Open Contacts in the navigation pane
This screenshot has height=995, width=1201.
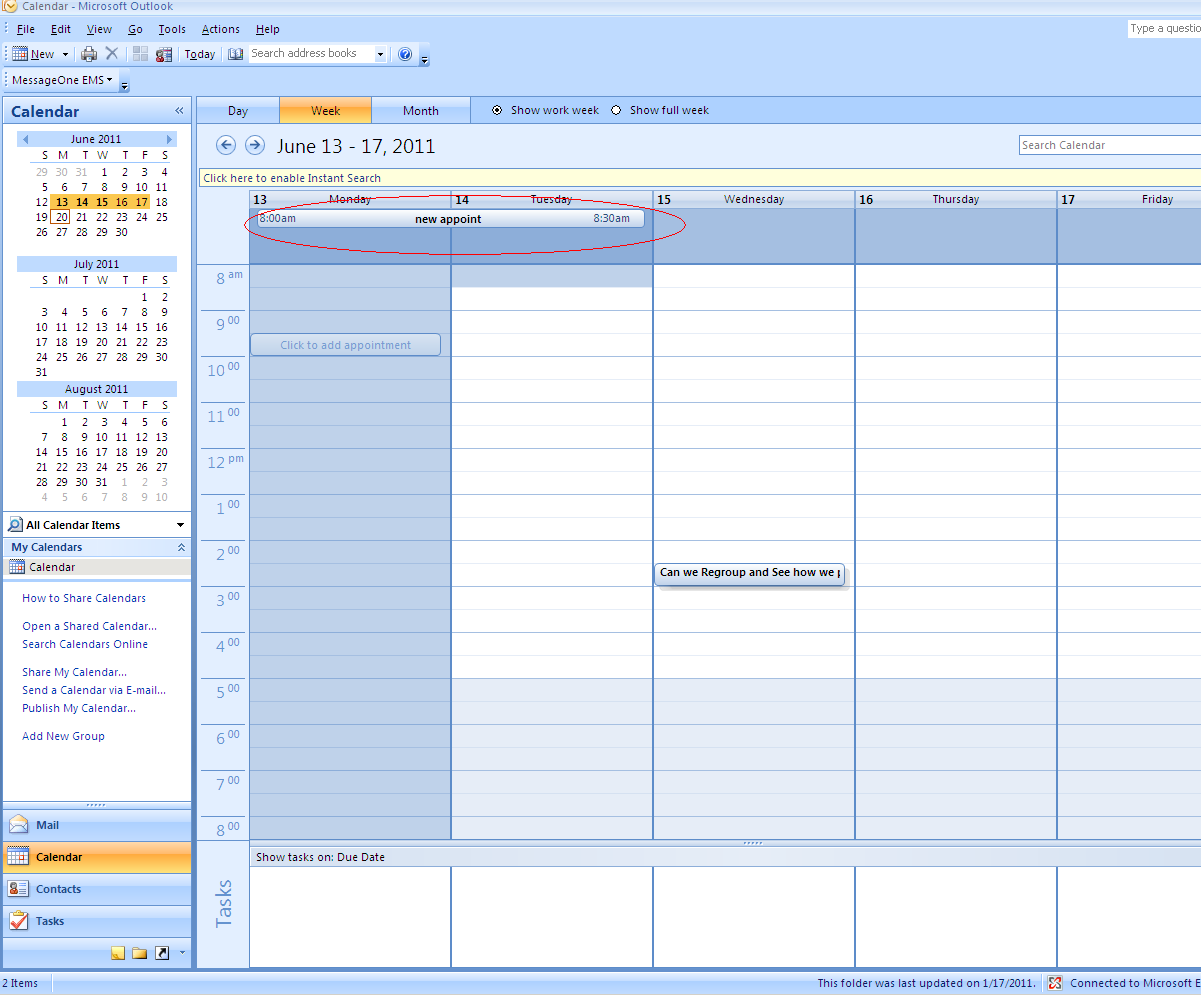coord(96,889)
